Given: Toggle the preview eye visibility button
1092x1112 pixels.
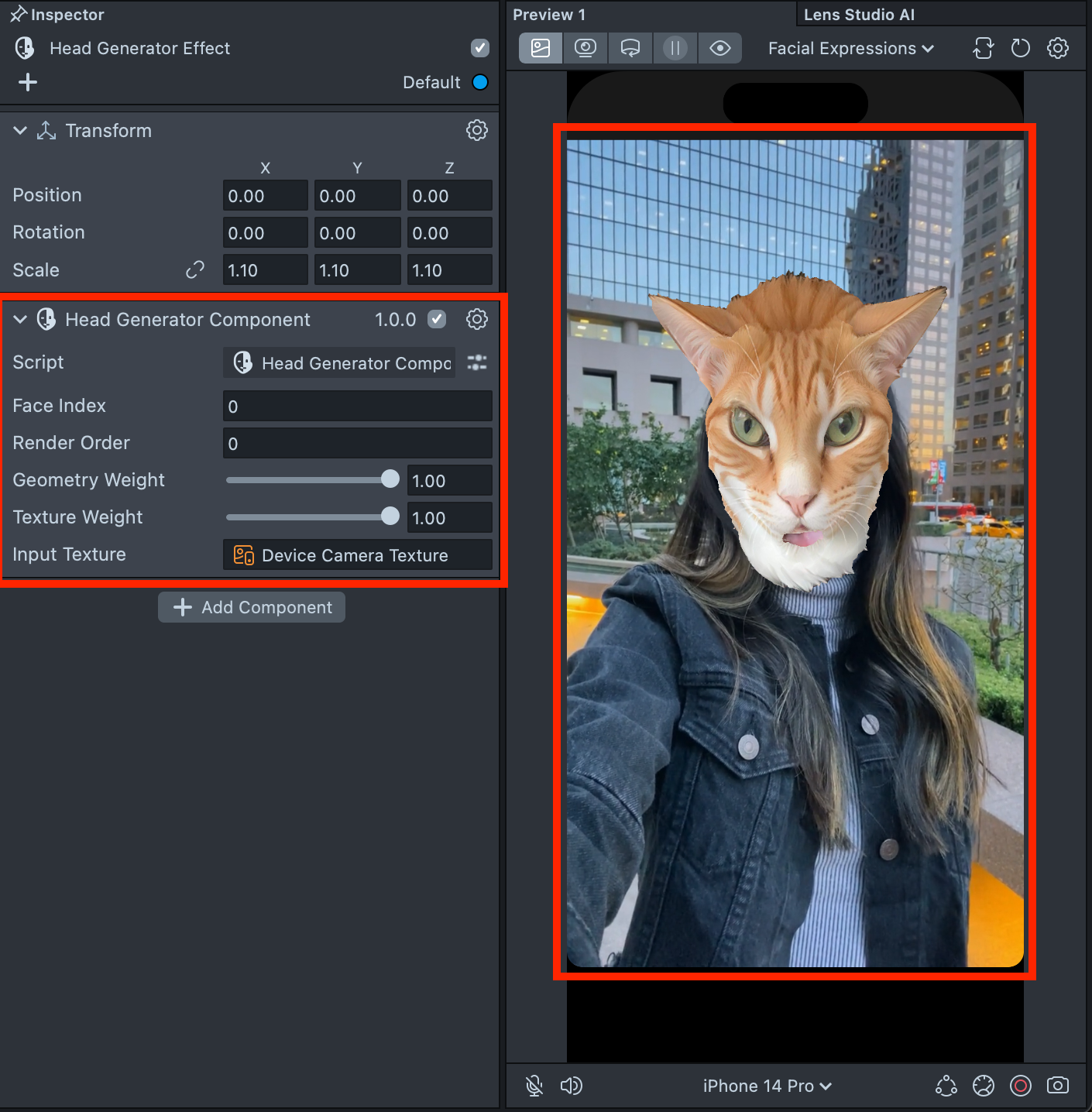Looking at the screenshot, I should tap(719, 48).
